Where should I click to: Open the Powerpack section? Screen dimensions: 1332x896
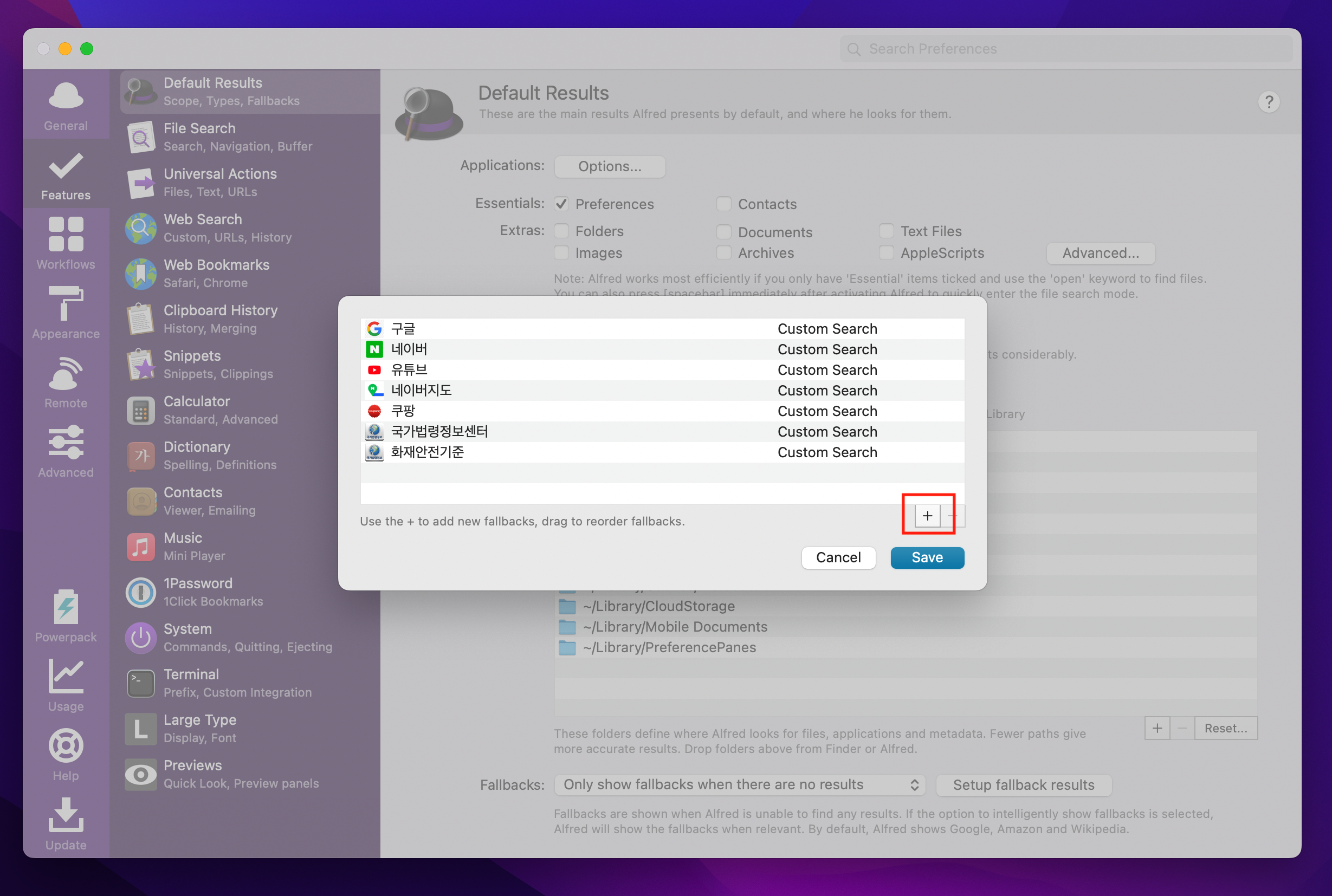coord(66,616)
